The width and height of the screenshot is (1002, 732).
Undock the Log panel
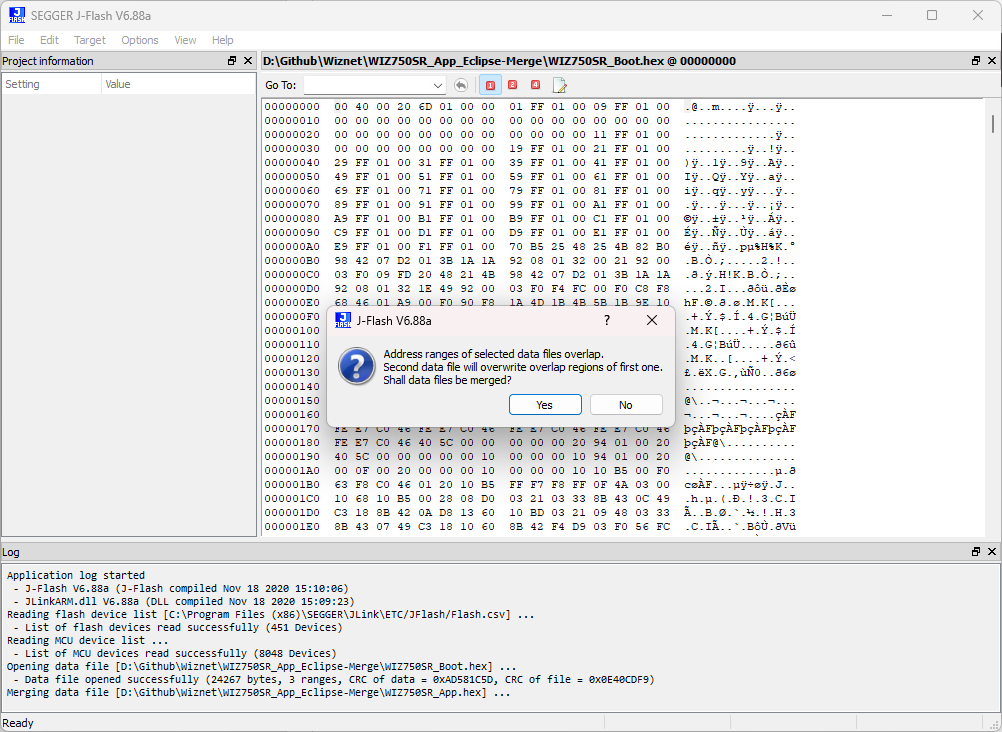[976, 552]
